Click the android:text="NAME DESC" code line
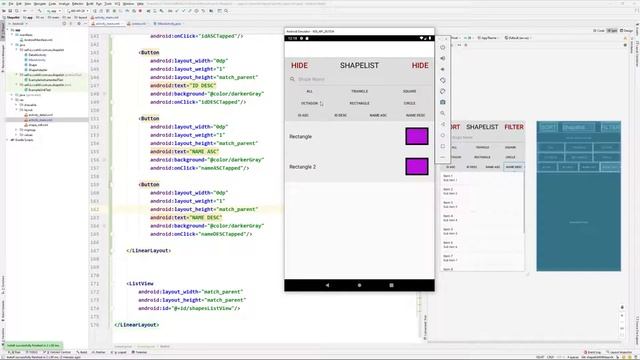This screenshot has width=640, height=360. tap(186, 218)
